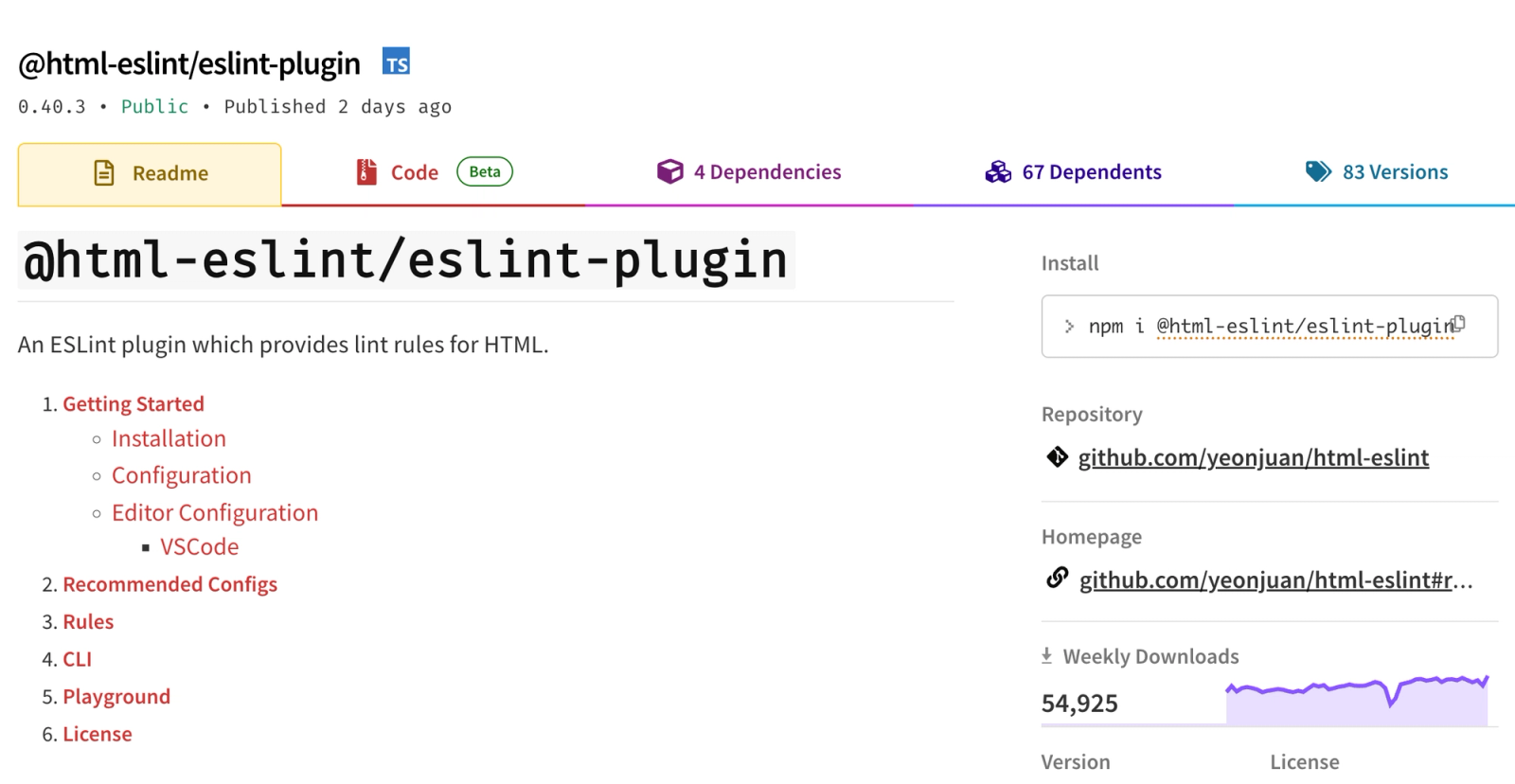Click the blue Versions tags icon
The height and width of the screenshot is (784, 1515).
[1318, 171]
